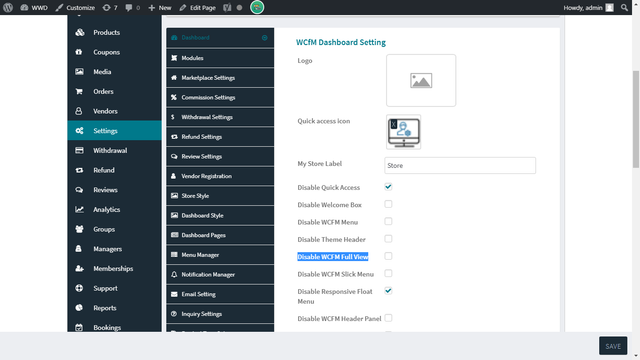640x360 pixels.
Task: Open Vendor Registration tab
Action: pos(220,176)
